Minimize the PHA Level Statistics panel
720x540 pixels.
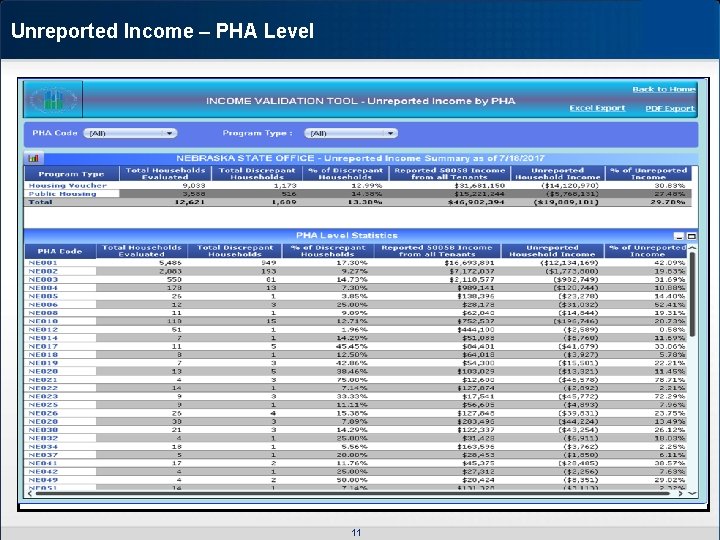coord(679,236)
